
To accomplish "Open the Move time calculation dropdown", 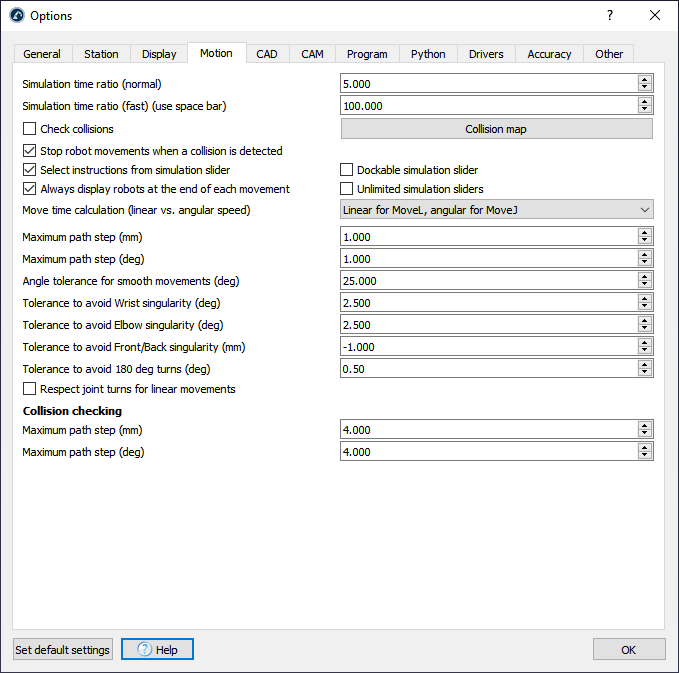I will pyautogui.click(x=497, y=209).
